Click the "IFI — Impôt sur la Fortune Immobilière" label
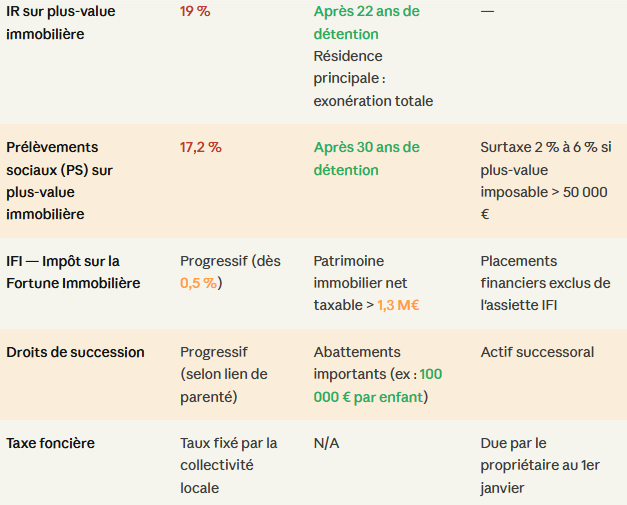Viewport: 627px width, 505px height. click(73, 272)
